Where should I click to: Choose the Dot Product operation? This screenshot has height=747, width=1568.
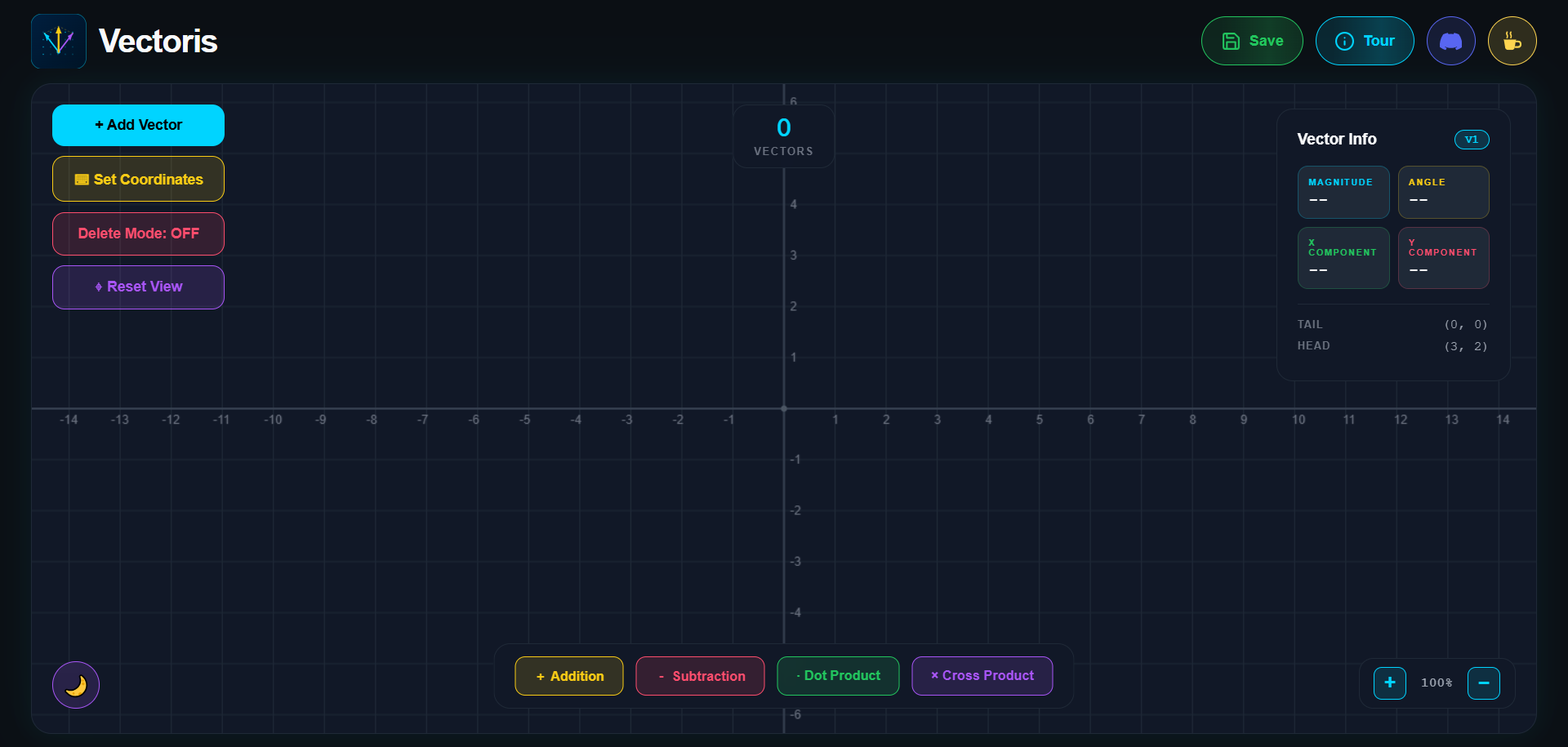pyautogui.click(x=838, y=676)
